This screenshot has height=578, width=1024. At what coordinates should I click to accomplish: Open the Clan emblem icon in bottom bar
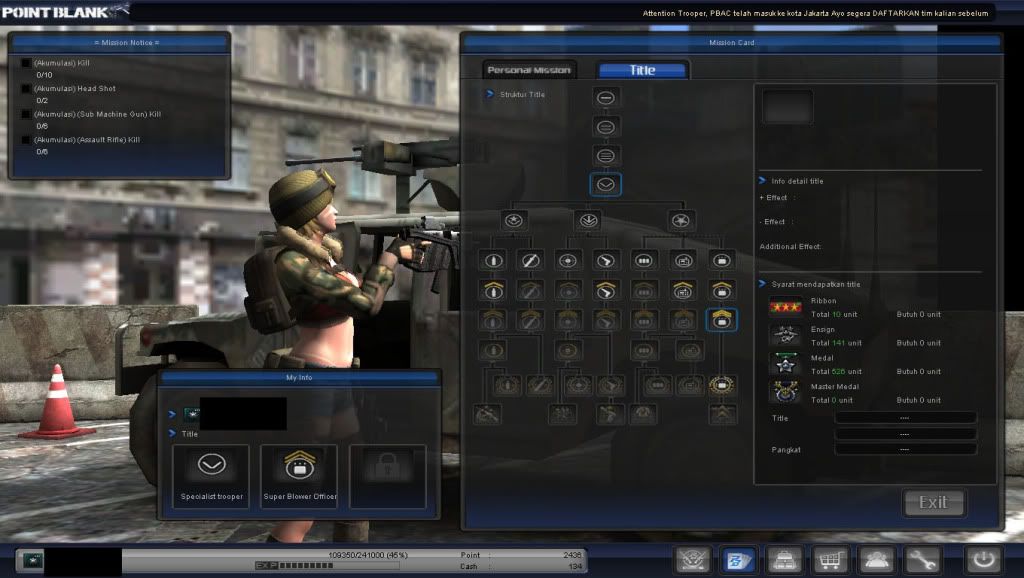(693, 560)
